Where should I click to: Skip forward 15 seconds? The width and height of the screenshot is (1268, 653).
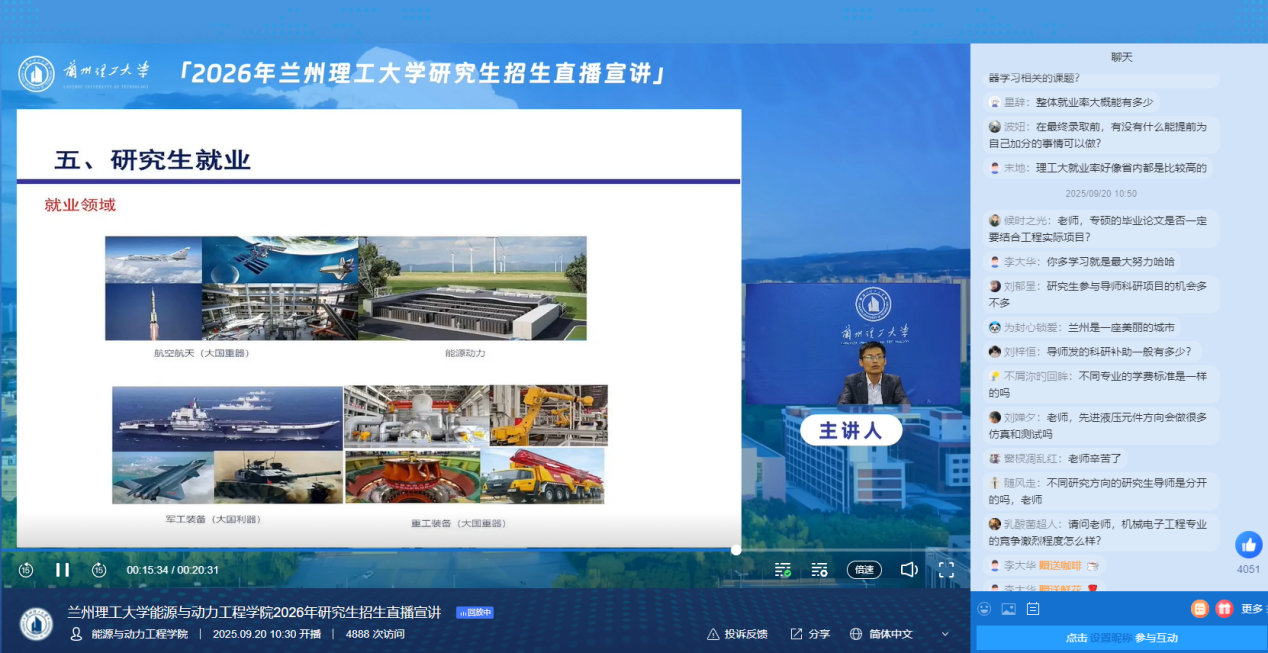98,570
